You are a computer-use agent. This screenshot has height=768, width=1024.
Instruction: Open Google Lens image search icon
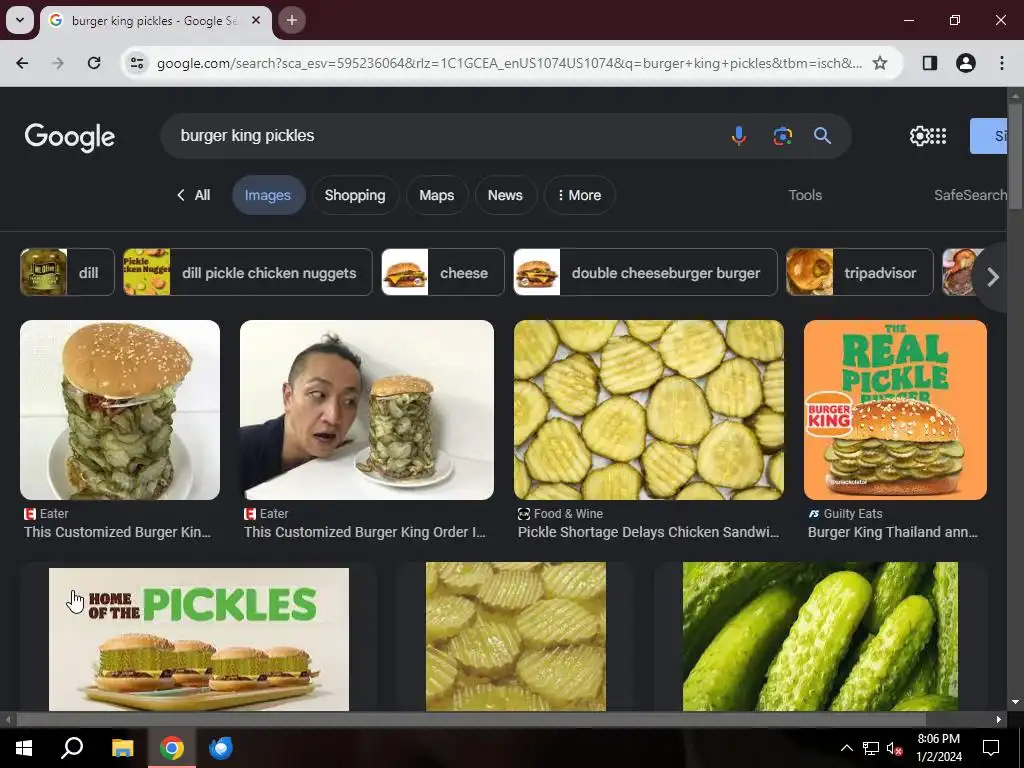pyautogui.click(x=782, y=136)
